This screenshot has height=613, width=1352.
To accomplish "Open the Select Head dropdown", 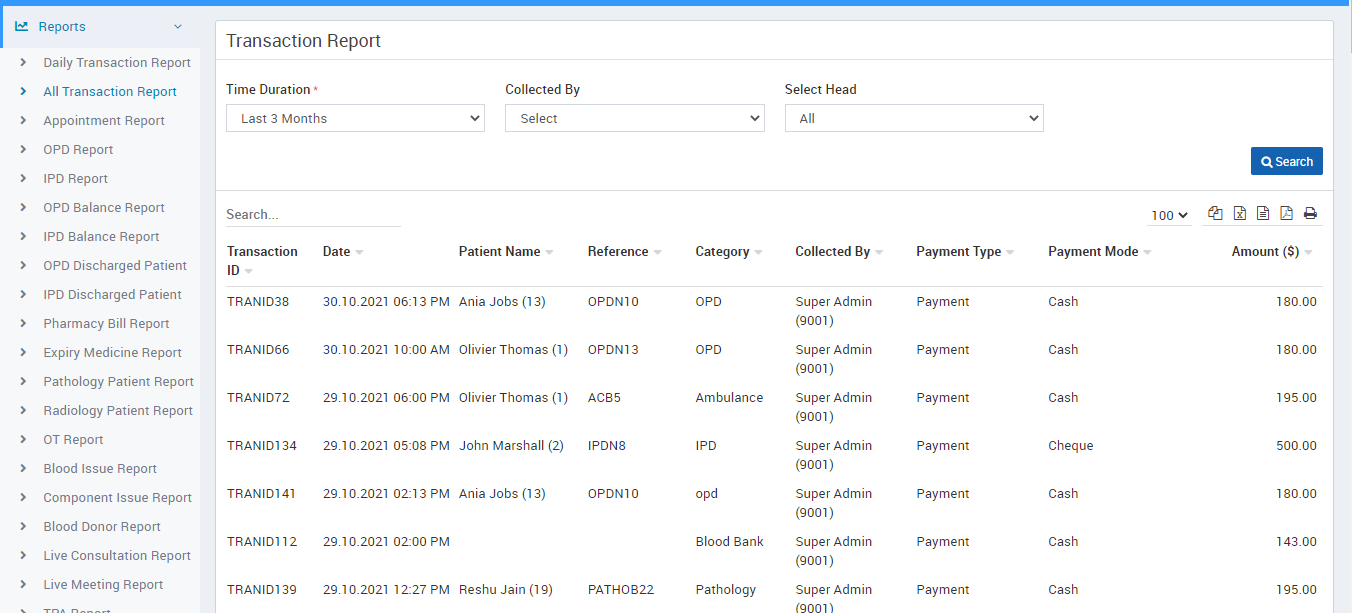I will coord(913,118).
